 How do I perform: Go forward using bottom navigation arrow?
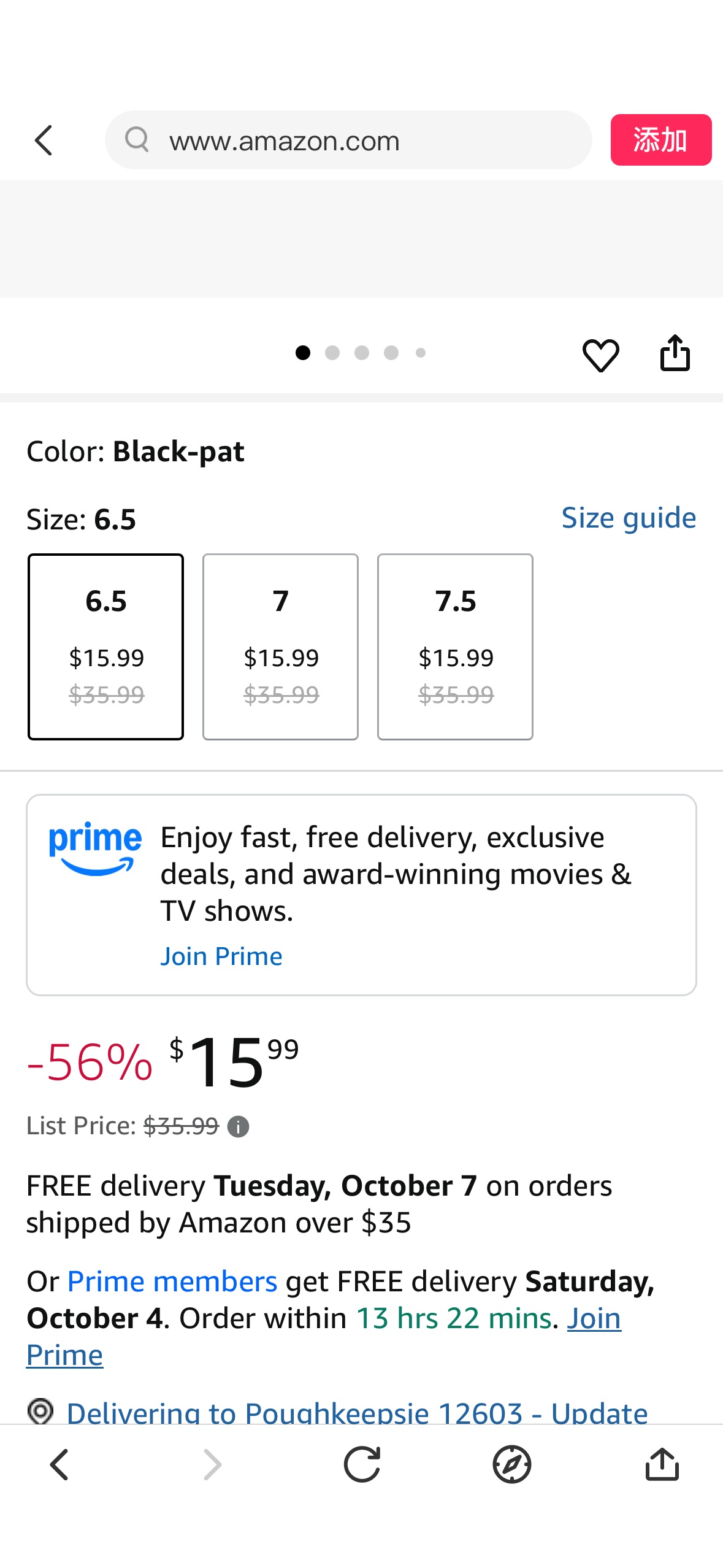[x=212, y=1465]
